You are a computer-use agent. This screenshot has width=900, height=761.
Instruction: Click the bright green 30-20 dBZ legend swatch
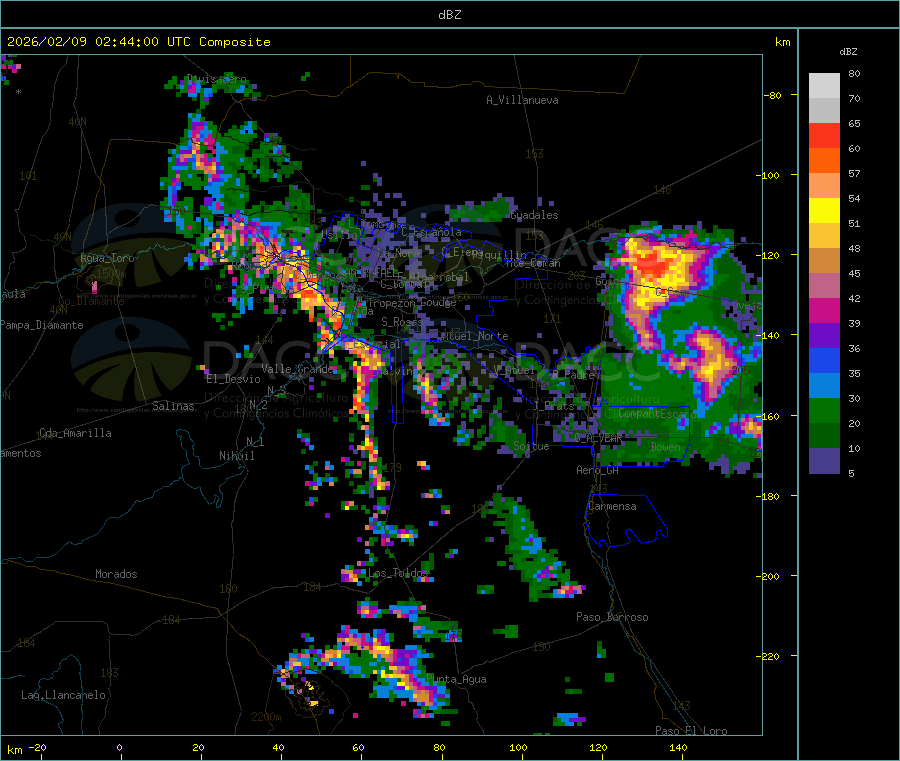(824, 410)
